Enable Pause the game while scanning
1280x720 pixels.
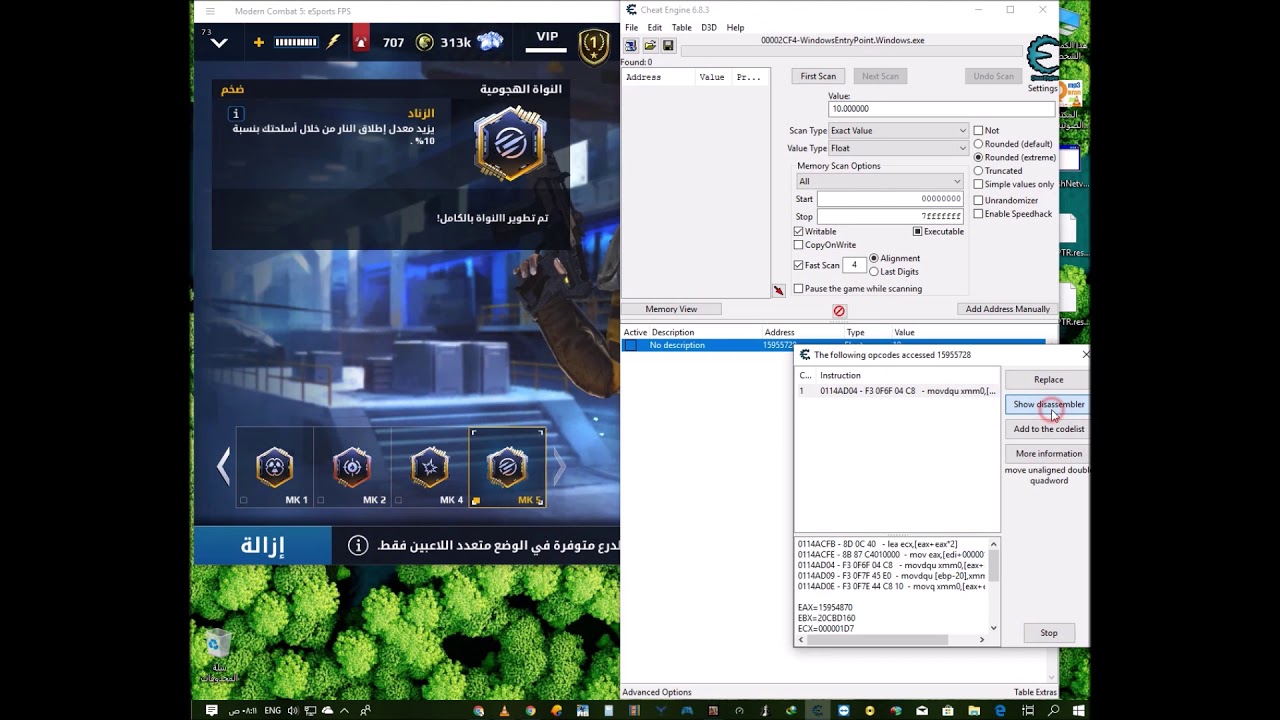tap(798, 289)
